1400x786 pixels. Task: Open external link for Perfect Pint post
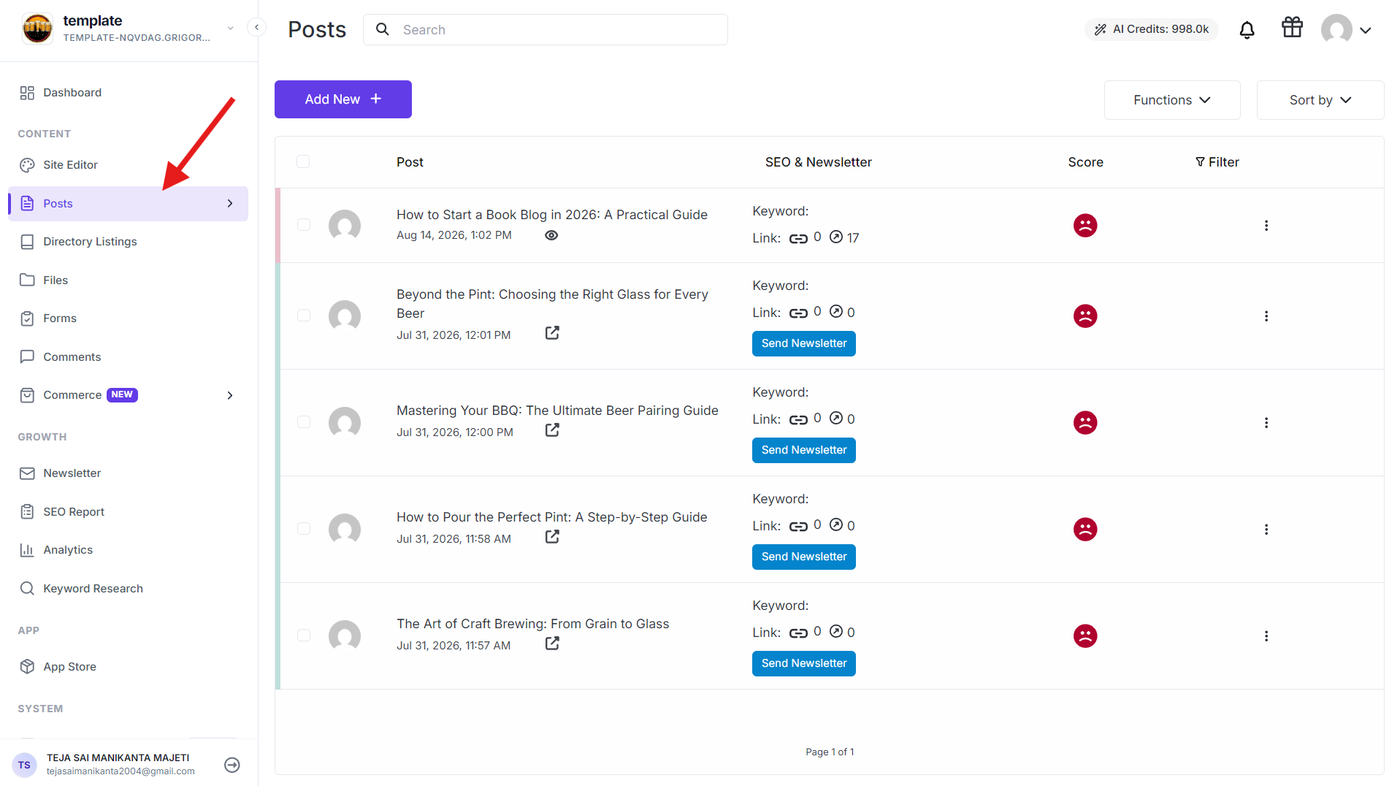[x=552, y=537]
